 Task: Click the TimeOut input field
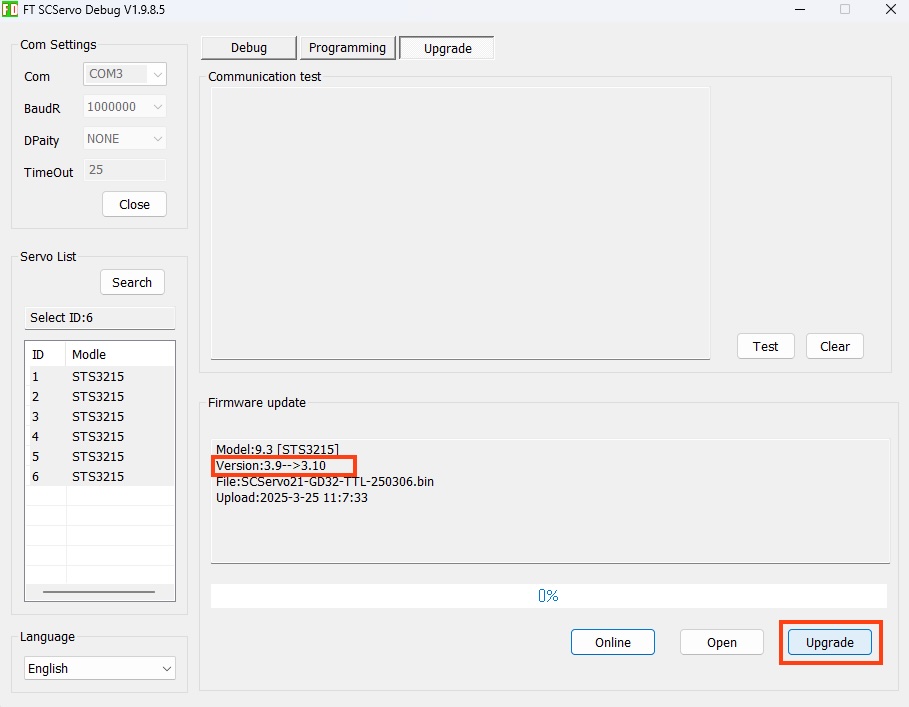click(125, 170)
